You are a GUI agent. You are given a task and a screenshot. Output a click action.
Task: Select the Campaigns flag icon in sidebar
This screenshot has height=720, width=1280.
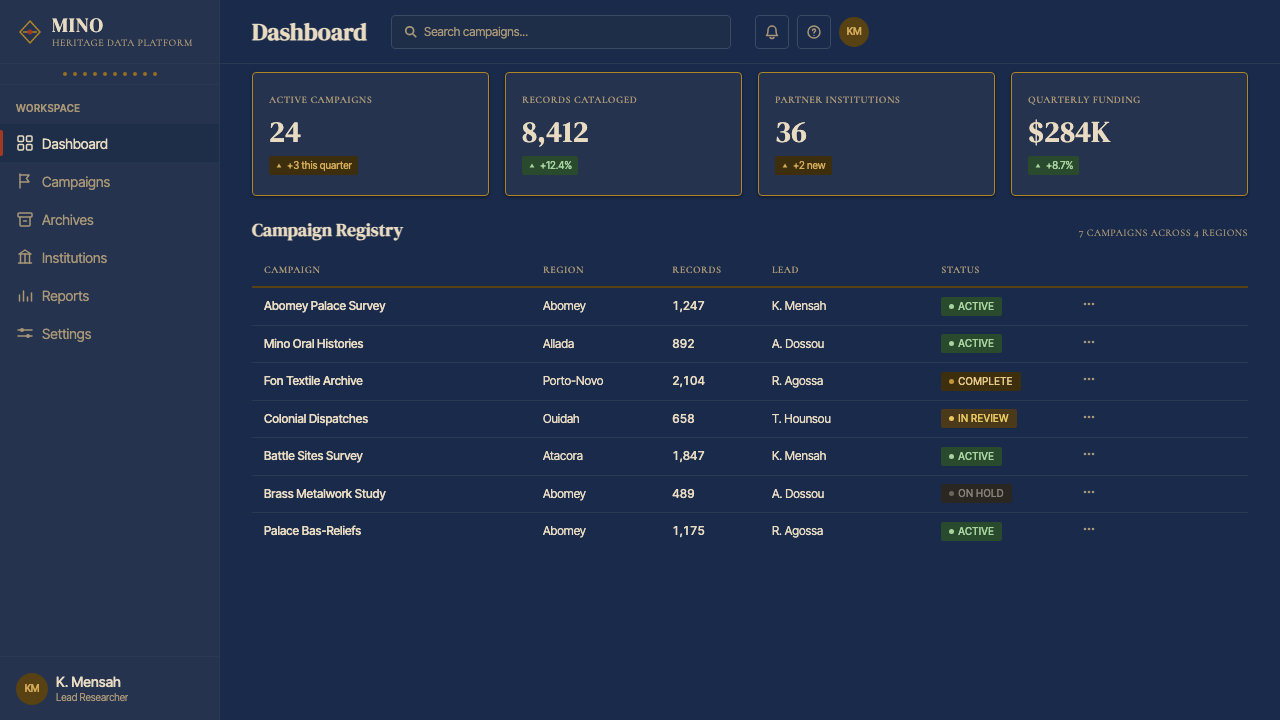25,182
